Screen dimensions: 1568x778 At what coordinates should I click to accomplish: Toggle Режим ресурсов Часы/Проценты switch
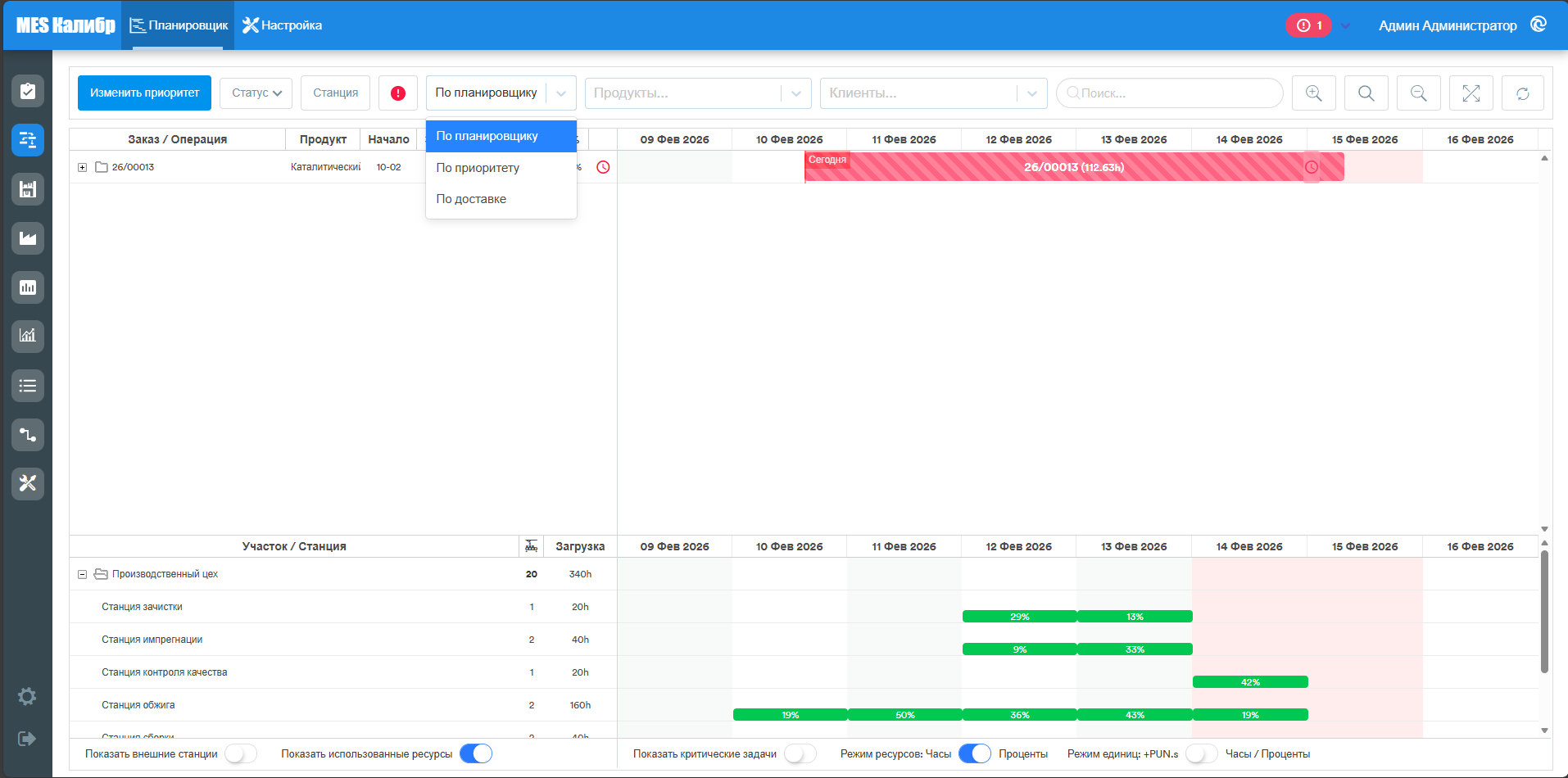pos(975,753)
